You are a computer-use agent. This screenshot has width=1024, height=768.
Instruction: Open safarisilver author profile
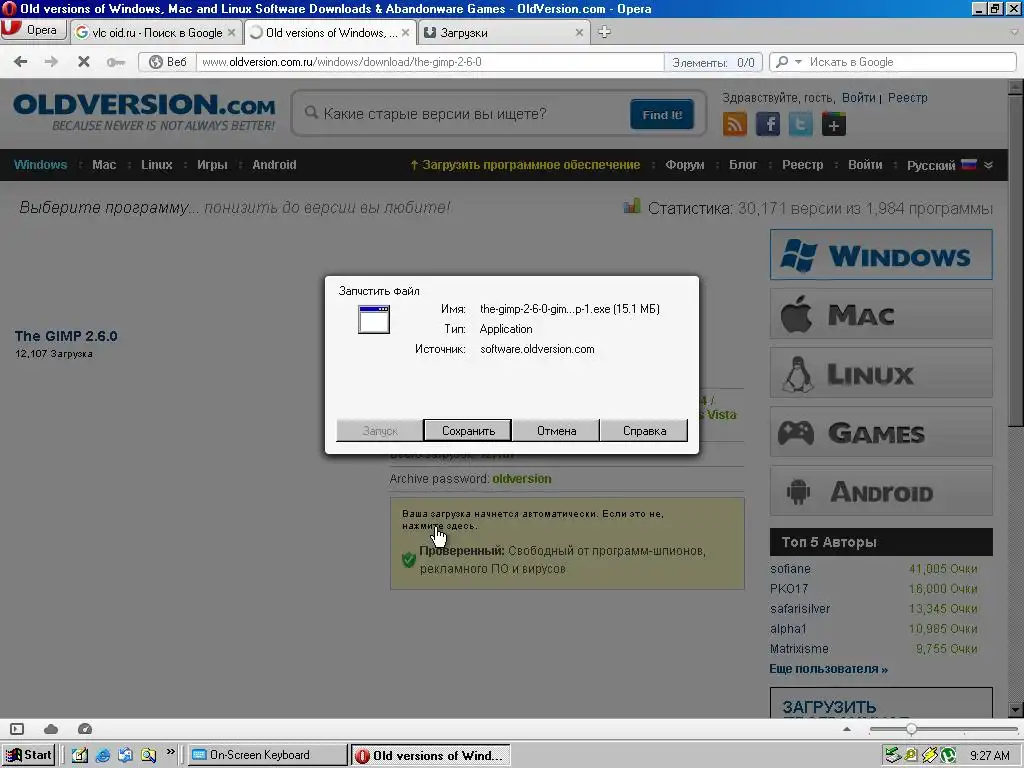pos(800,609)
